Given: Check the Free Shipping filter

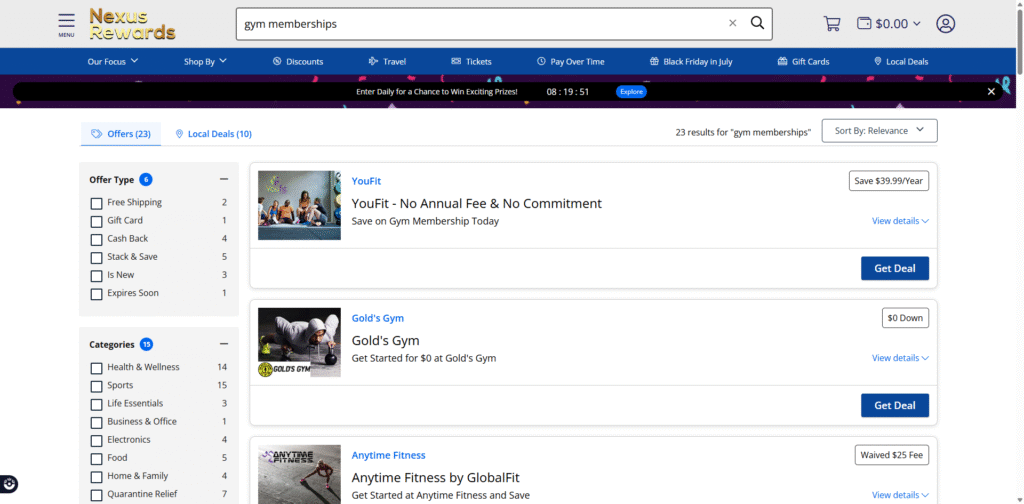Looking at the screenshot, I should coord(96,203).
